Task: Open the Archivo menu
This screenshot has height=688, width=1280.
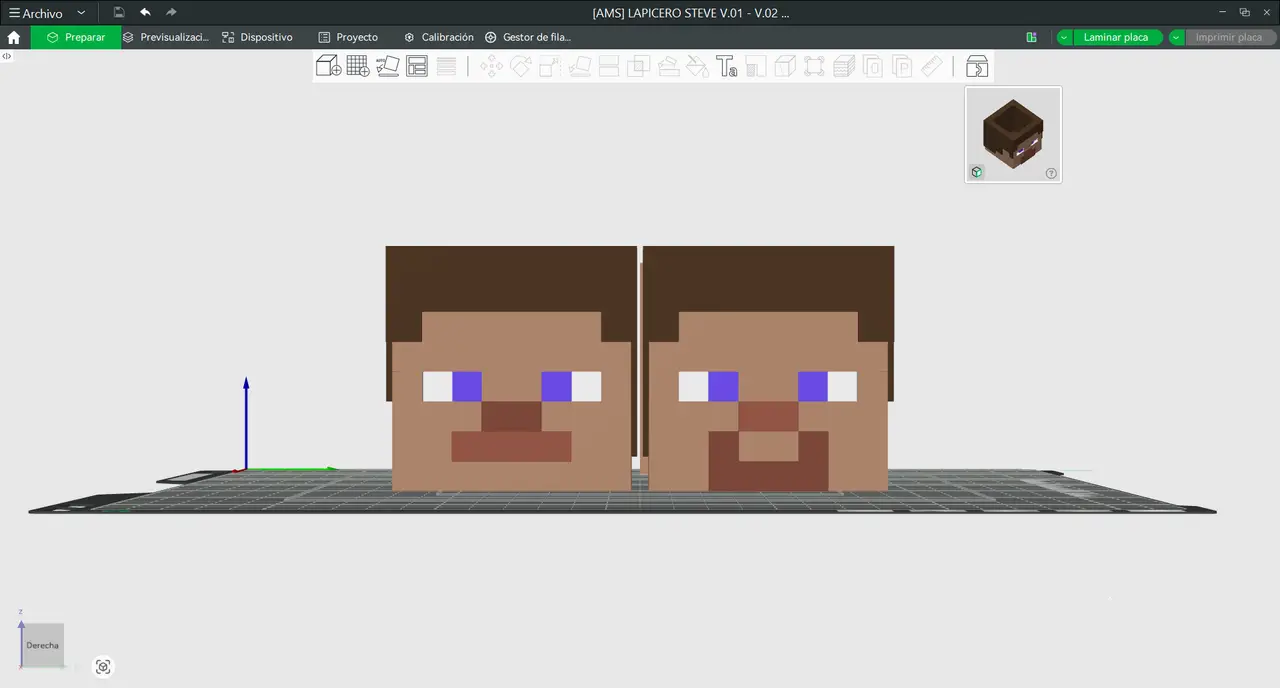Action: point(35,13)
